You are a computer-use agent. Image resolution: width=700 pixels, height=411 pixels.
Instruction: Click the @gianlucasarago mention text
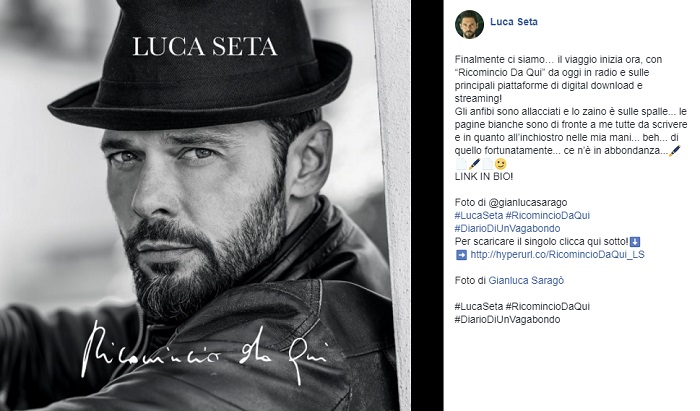point(528,203)
